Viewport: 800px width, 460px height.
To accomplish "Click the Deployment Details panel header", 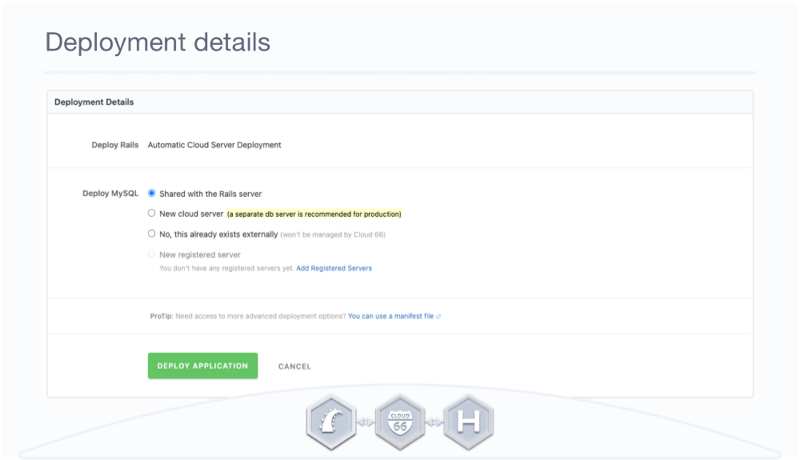I will pyautogui.click(x=400, y=102).
